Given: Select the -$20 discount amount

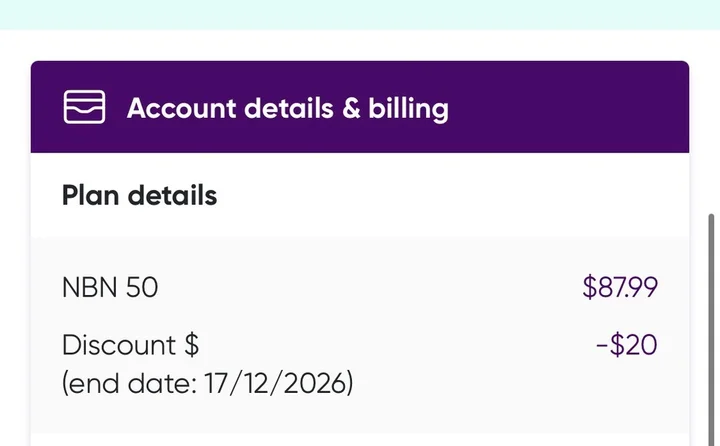Looking at the screenshot, I should pyautogui.click(x=626, y=345).
